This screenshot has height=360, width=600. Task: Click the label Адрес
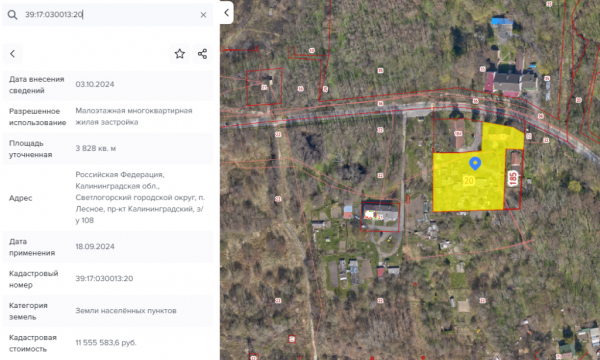(x=21, y=198)
